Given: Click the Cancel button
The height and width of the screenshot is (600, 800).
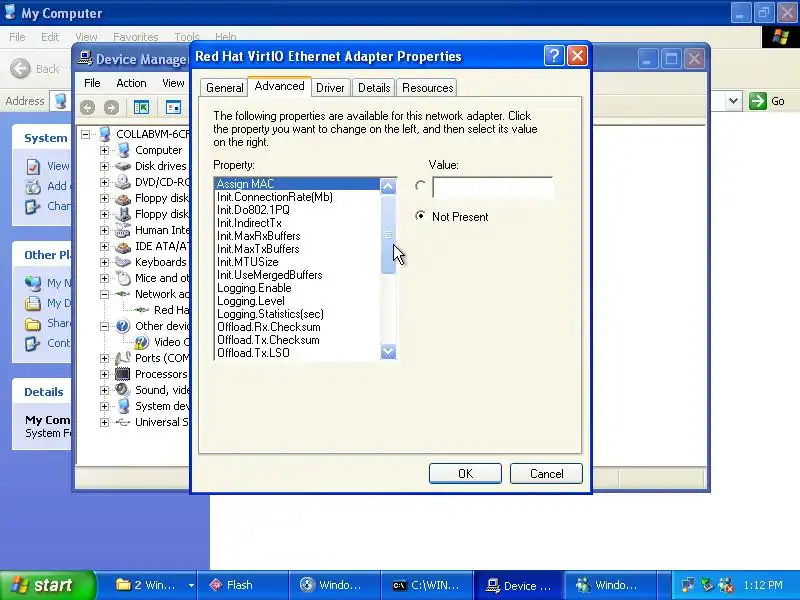Looking at the screenshot, I should (x=546, y=473).
